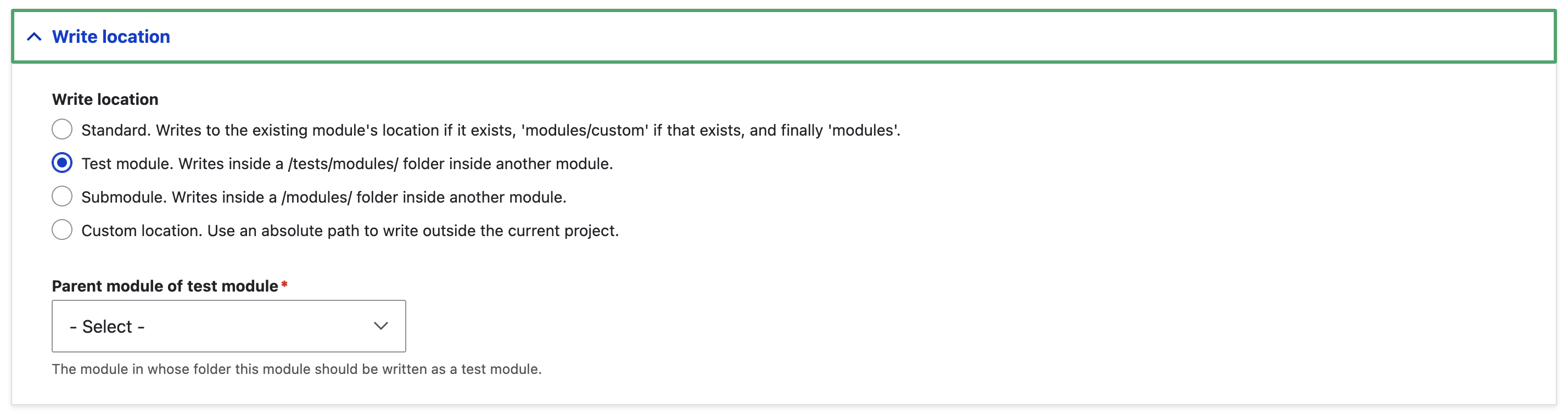Choose the Submodule radio button

pos(62,197)
